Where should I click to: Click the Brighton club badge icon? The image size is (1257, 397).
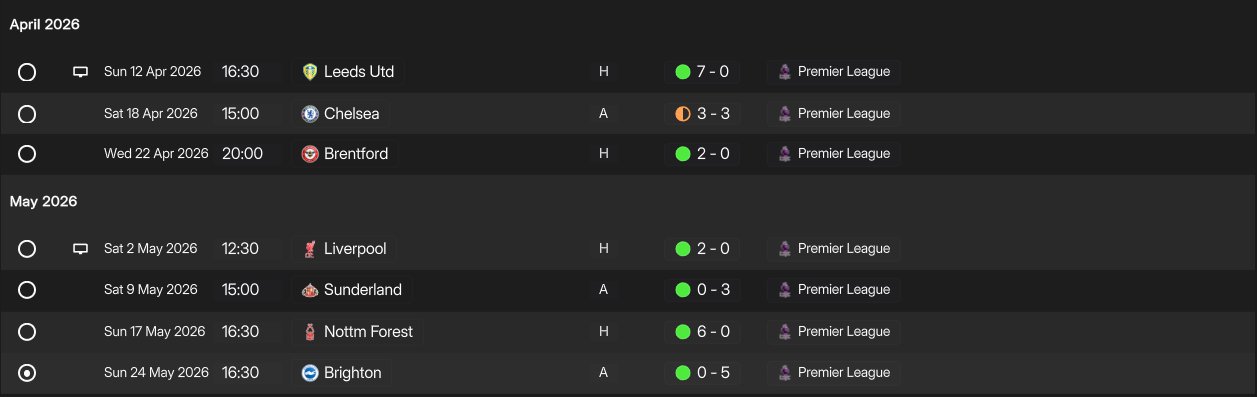pos(310,373)
